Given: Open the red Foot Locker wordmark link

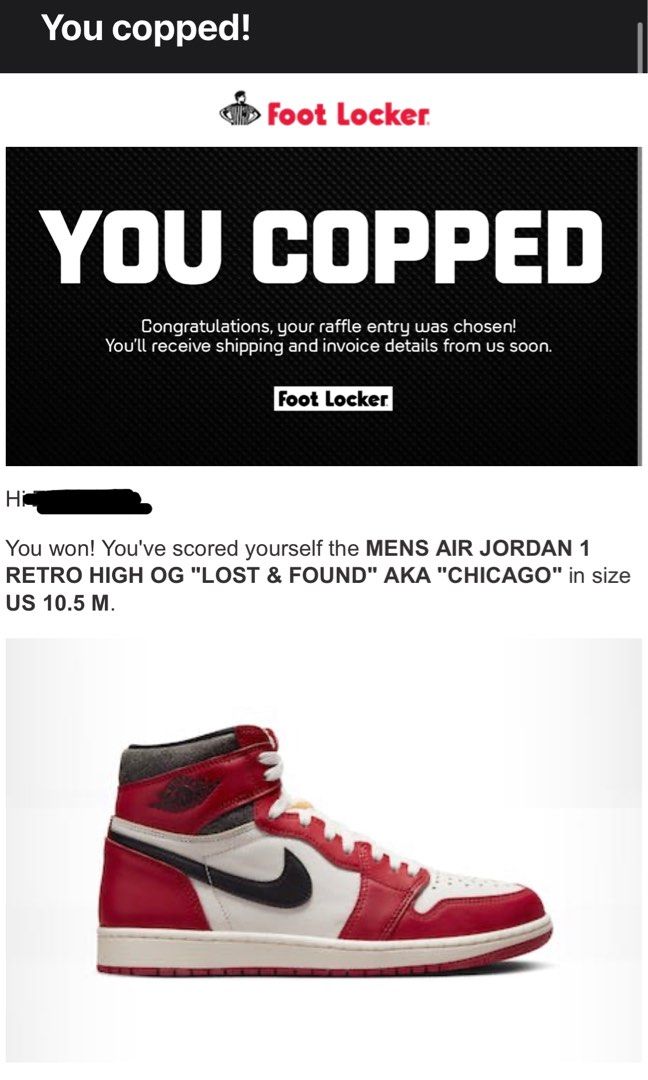Looking at the screenshot, I should pyautogui.click(x=348, y=114).
